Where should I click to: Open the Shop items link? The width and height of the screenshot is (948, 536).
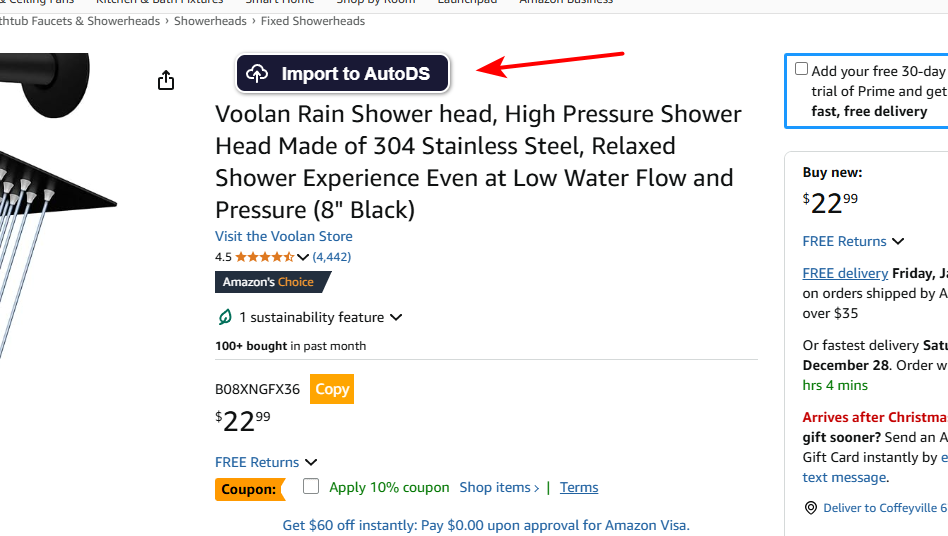point(495,487)
